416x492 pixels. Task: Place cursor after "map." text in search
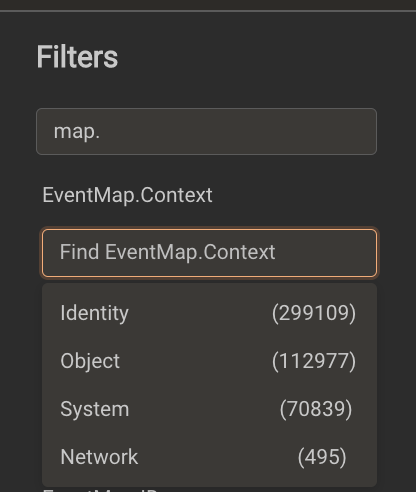pos(101,131)
